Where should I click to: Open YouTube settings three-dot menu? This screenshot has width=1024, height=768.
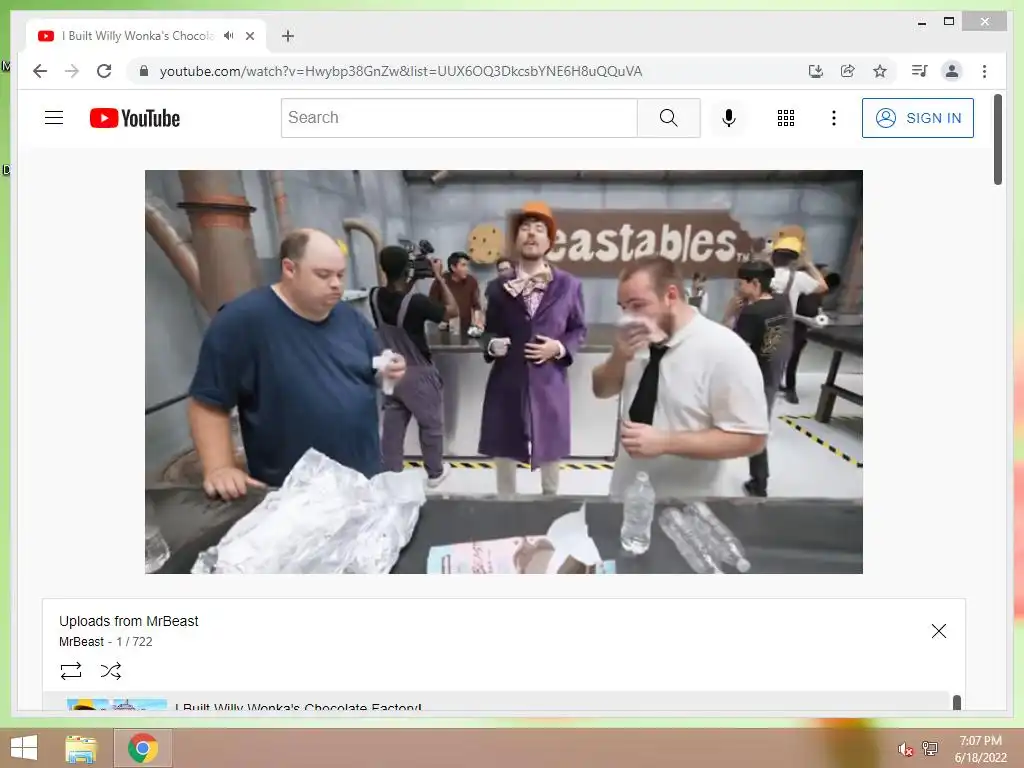833,118
